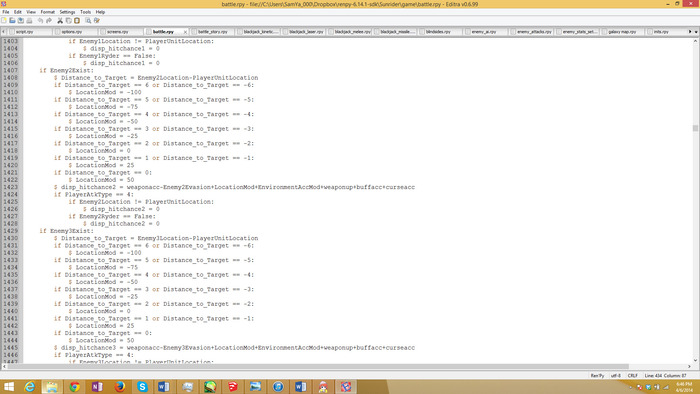700x394 pixels.
Task: Click the Redo arrow icon
Action: pyautogui.click(x=49, y=21)
